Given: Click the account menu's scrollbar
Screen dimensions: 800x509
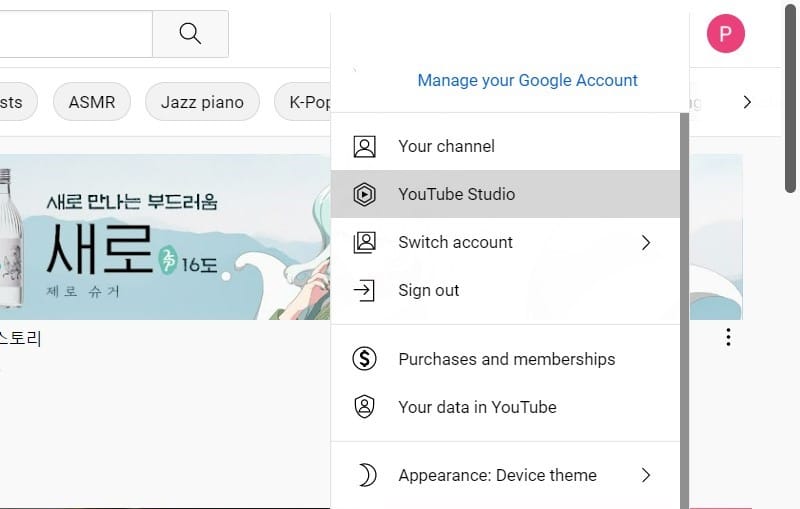Looking at the screenshot, I should coord(684,310).
